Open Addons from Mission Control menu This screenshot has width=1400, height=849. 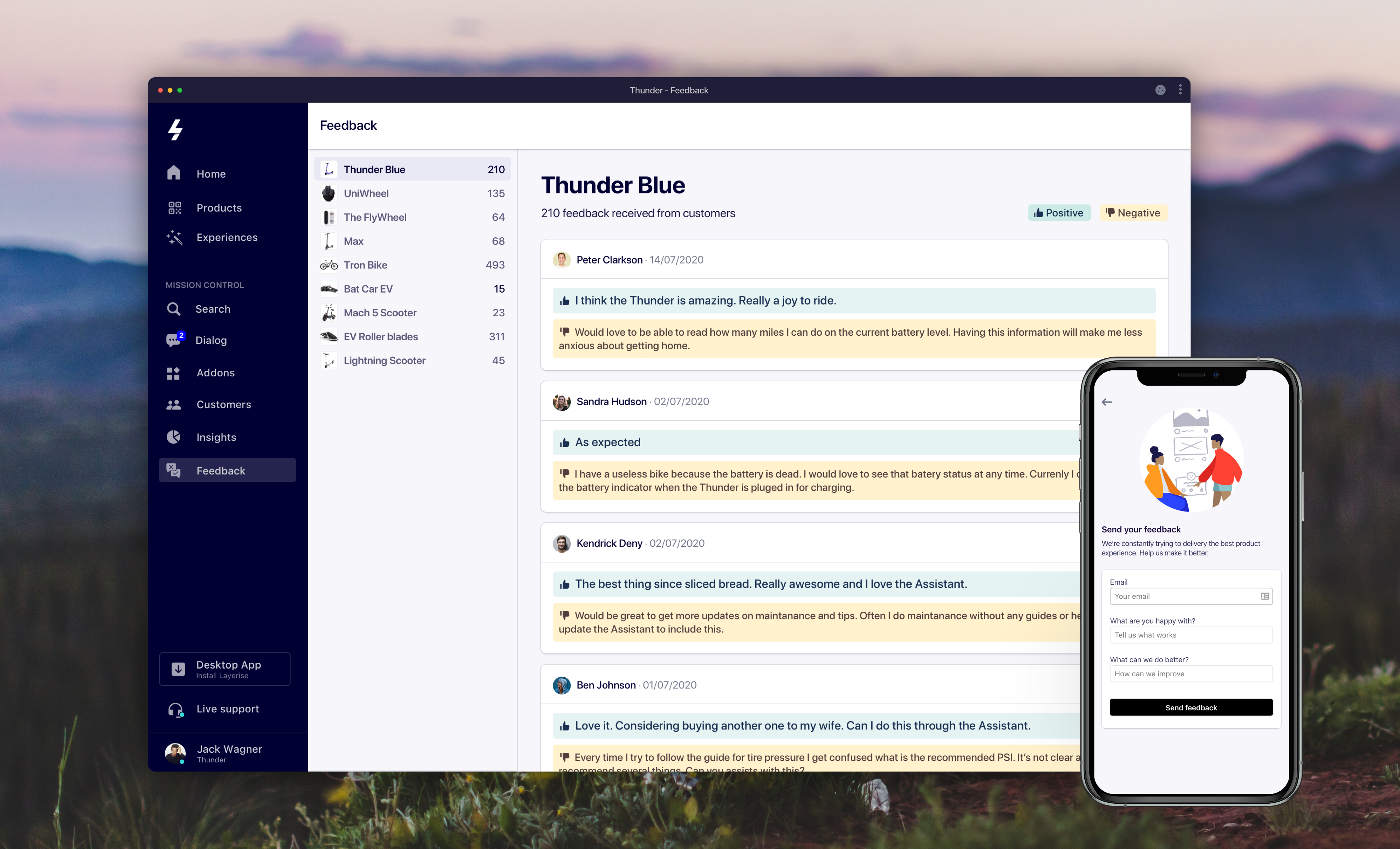point(215,372)
